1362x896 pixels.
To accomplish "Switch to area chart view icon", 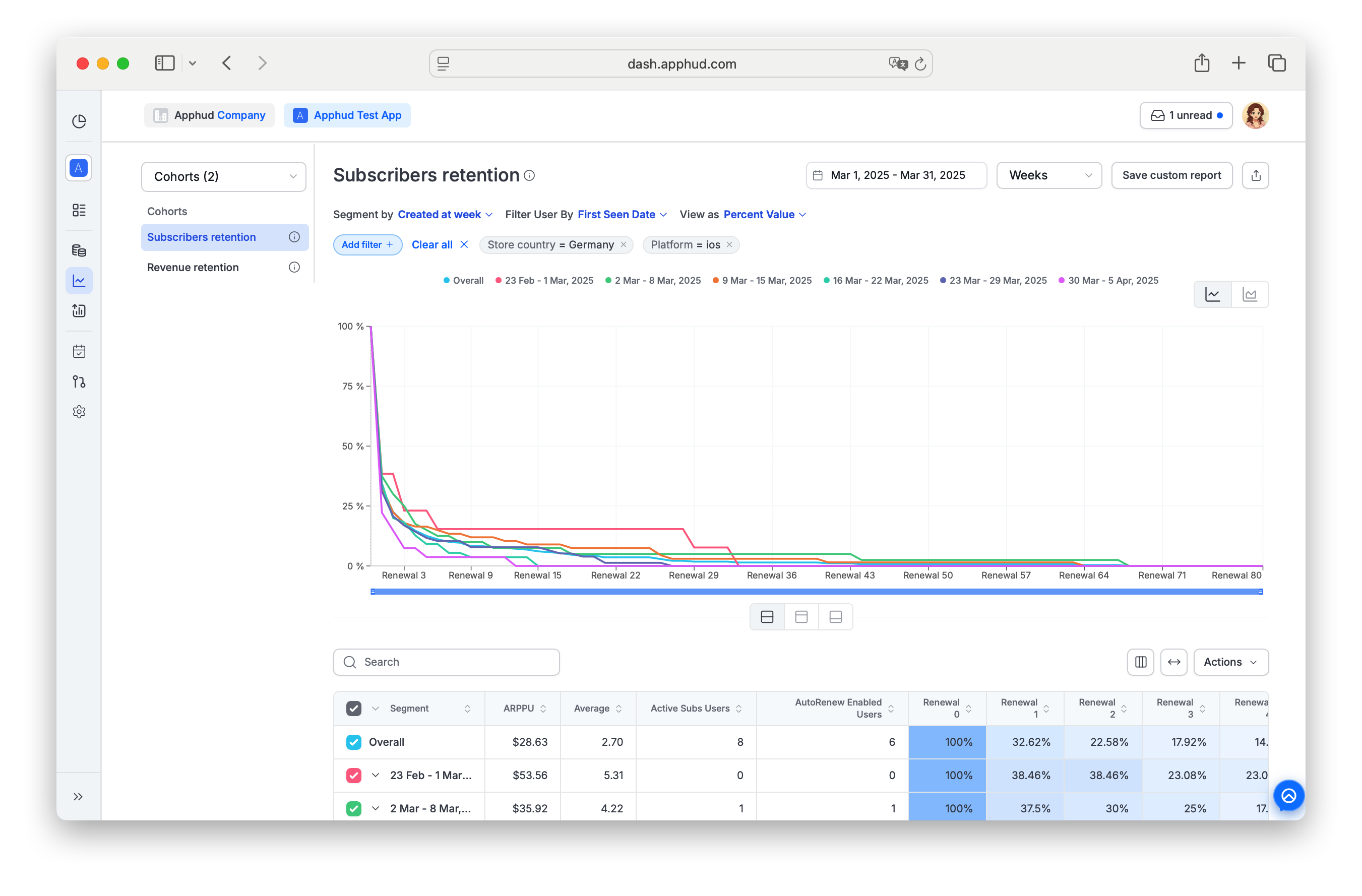I will tap(1250, 295).
